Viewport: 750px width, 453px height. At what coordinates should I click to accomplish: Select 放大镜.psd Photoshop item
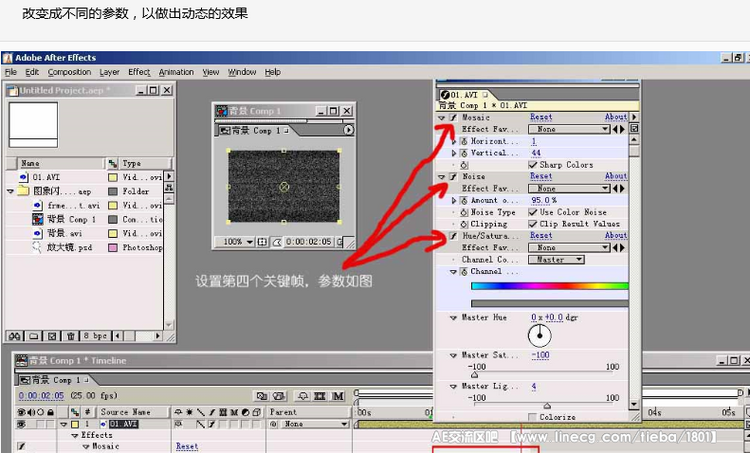point(69,247)
